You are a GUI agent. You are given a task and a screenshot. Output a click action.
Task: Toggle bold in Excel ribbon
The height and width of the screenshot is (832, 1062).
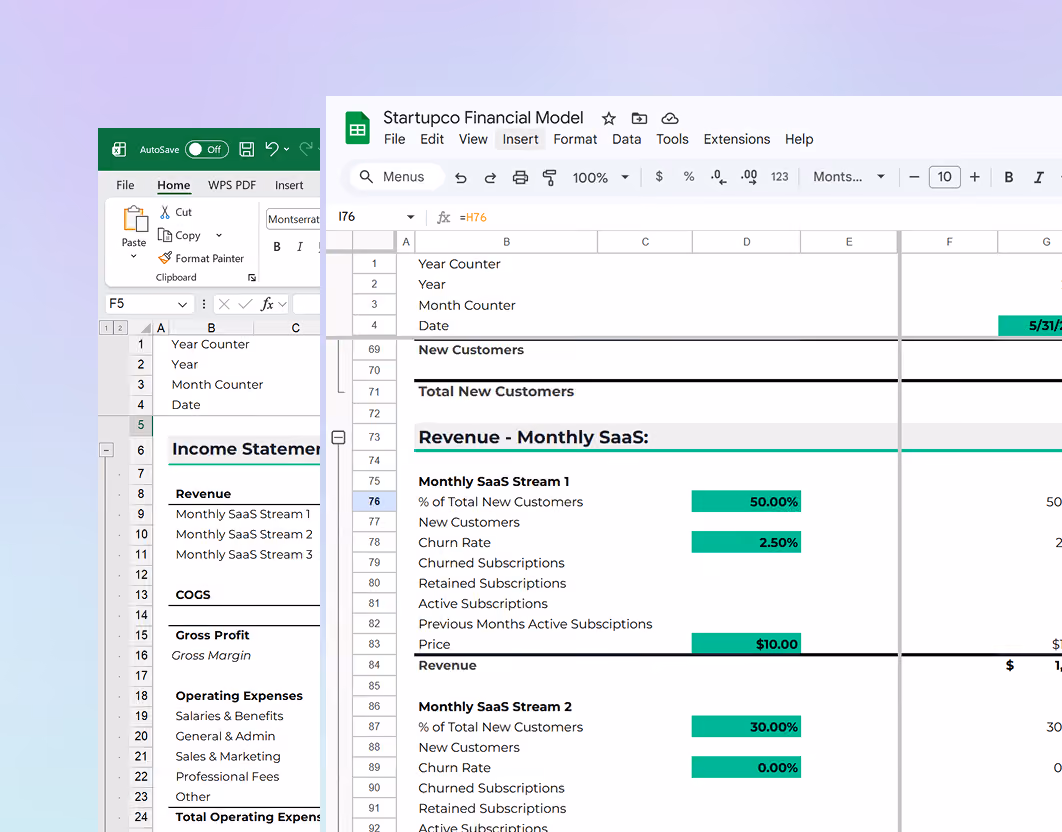[277, 247]
